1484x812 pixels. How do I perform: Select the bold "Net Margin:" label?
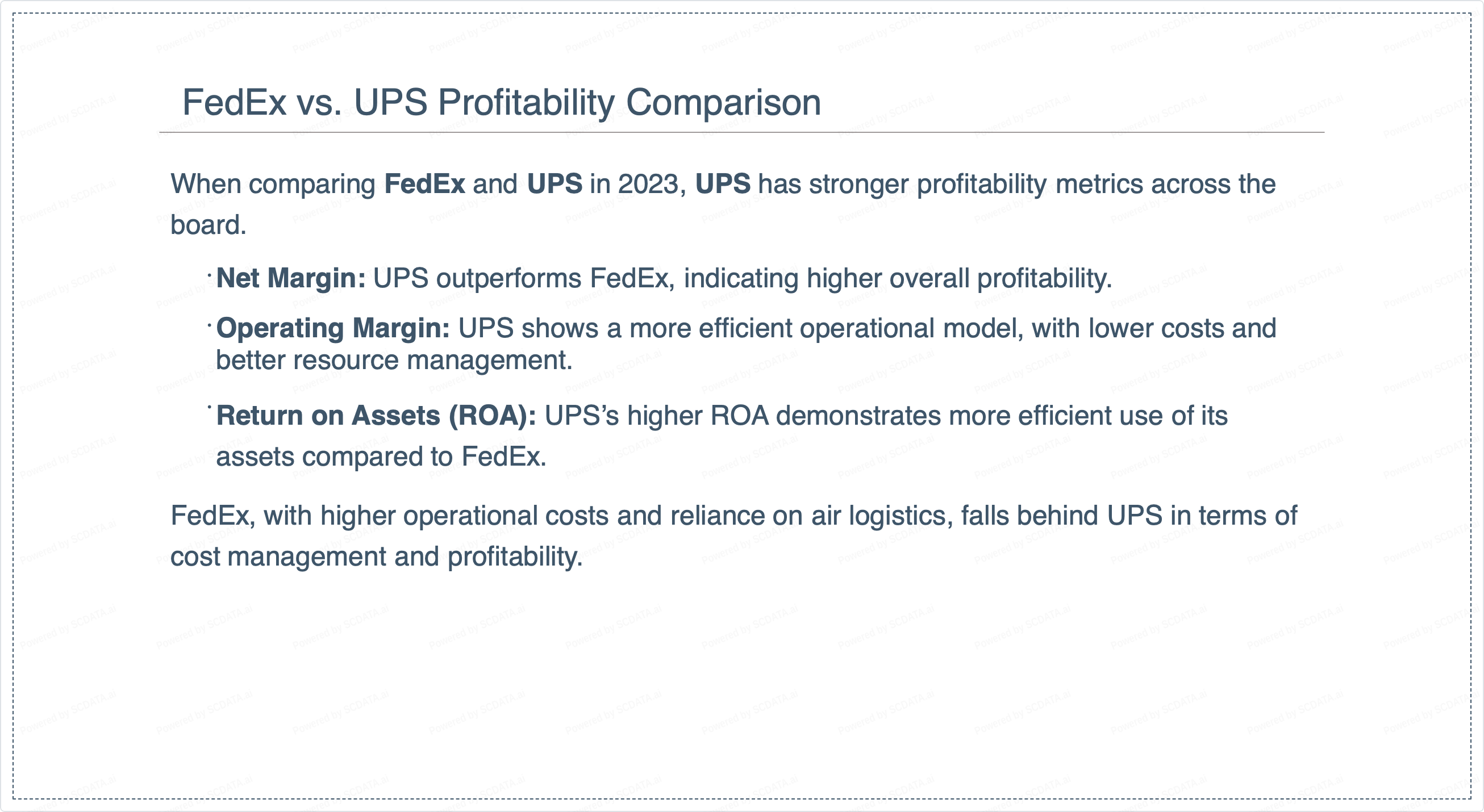pyautogui.click(x=291, y=278)
